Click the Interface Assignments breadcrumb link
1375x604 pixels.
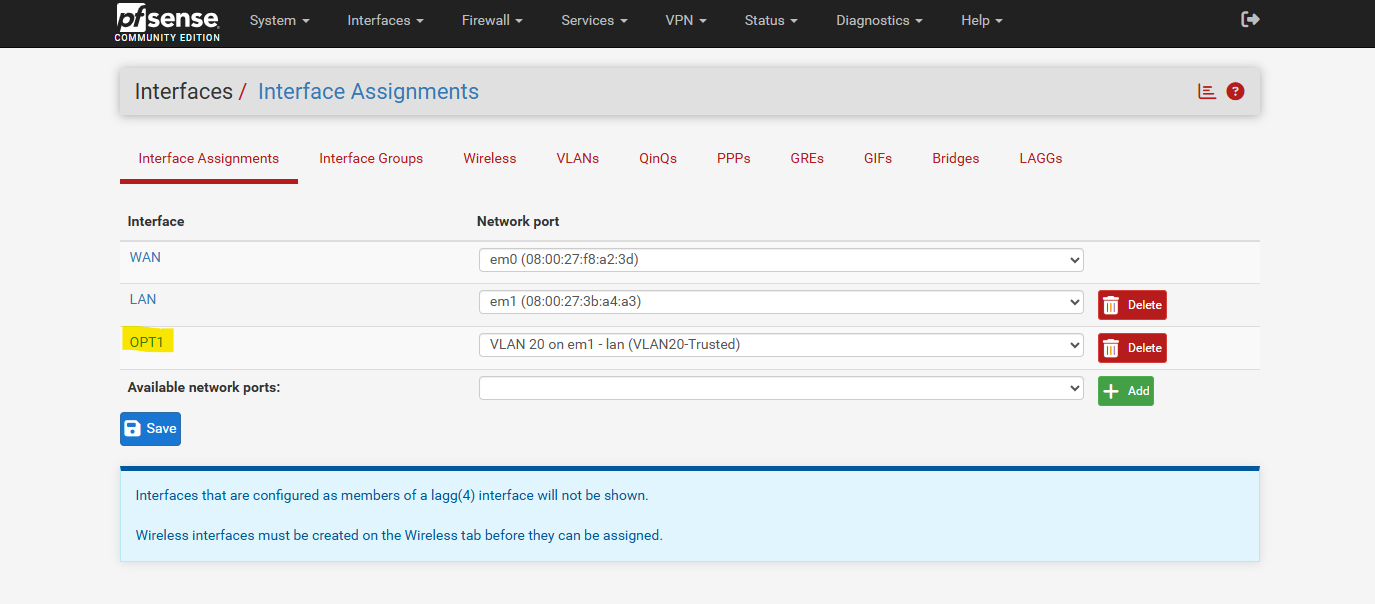pyautogui.click(x=368, y=91)
